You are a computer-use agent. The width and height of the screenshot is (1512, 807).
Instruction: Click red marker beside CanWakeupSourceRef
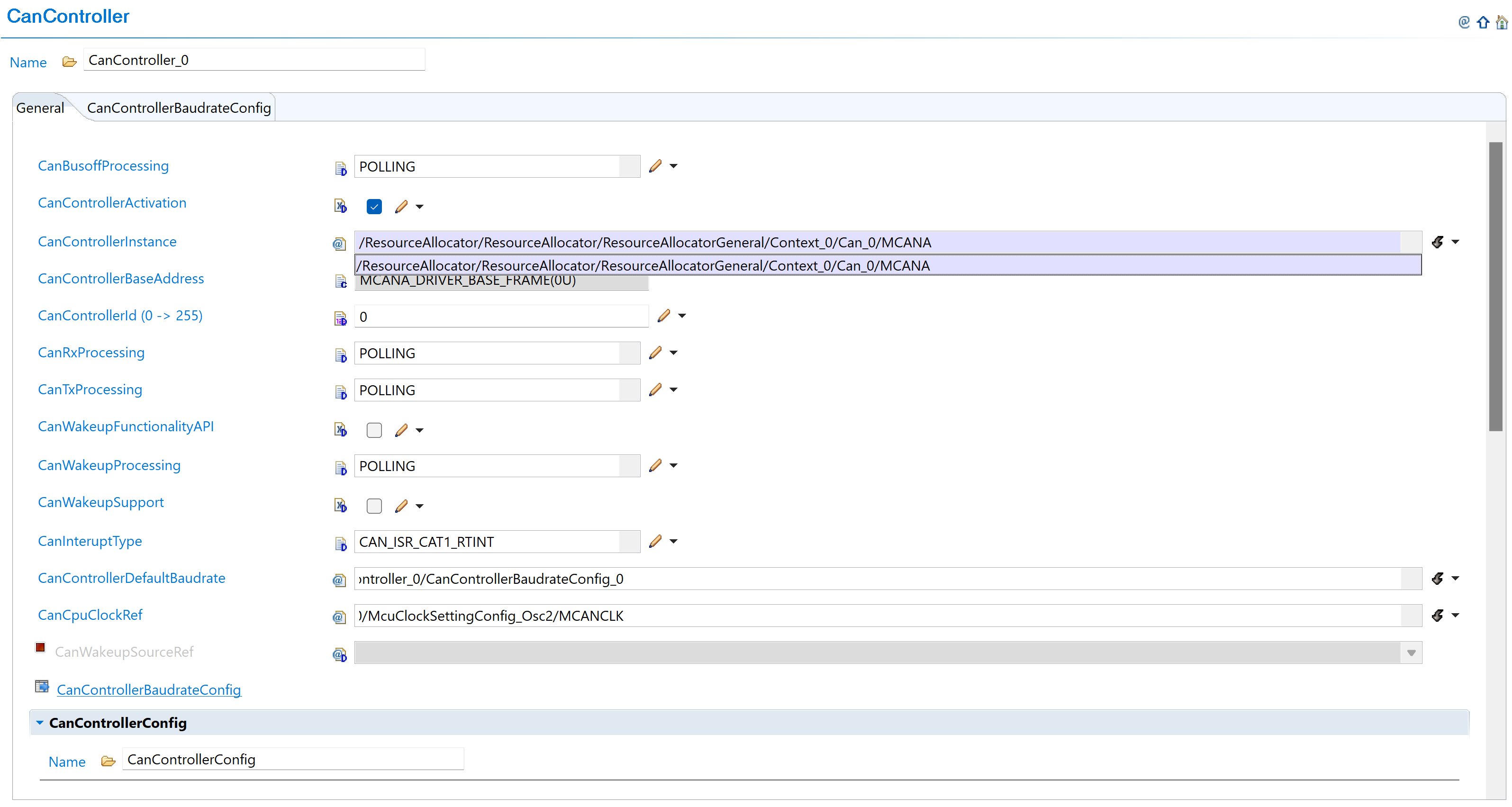(x=40, y=647)
